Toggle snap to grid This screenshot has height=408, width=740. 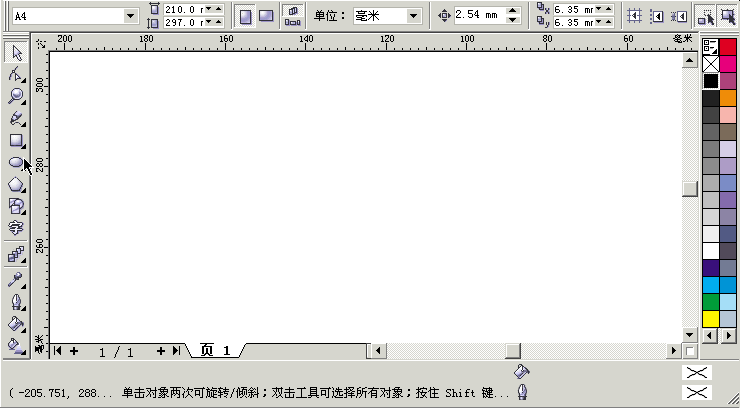(x=634, y=17)
